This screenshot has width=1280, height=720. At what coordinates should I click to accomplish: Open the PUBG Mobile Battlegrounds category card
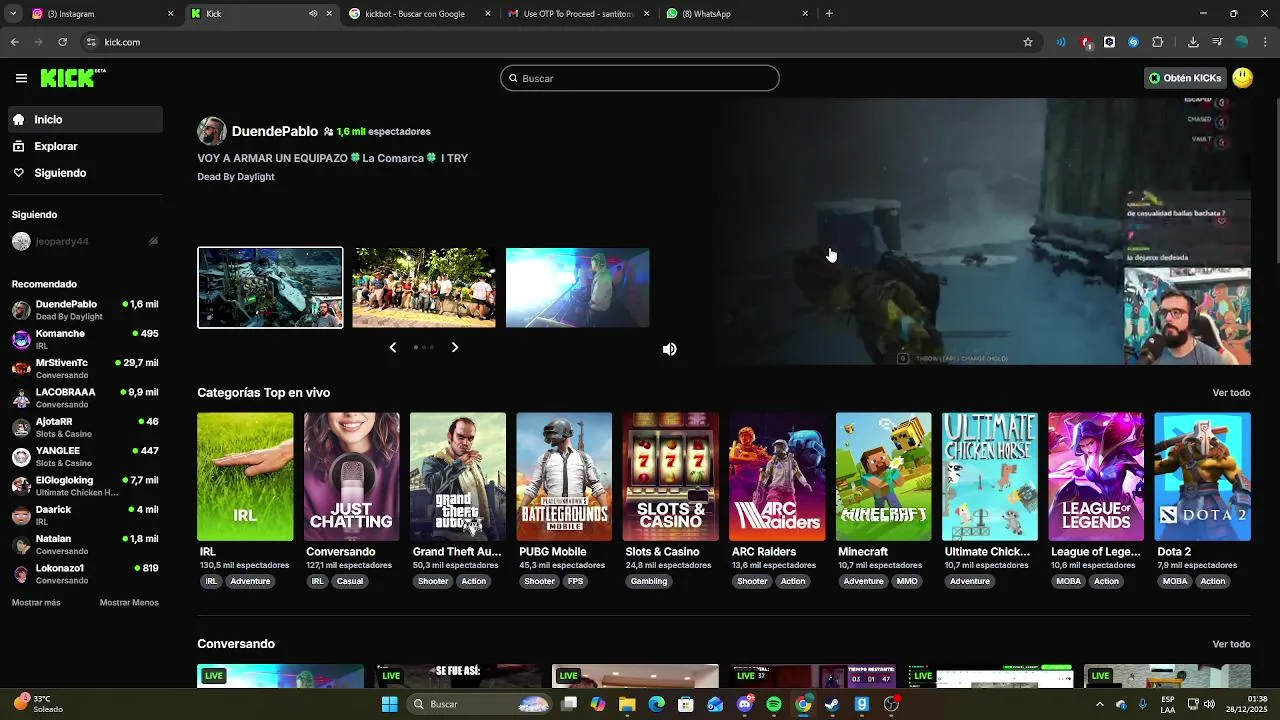[x=564, y=477]
